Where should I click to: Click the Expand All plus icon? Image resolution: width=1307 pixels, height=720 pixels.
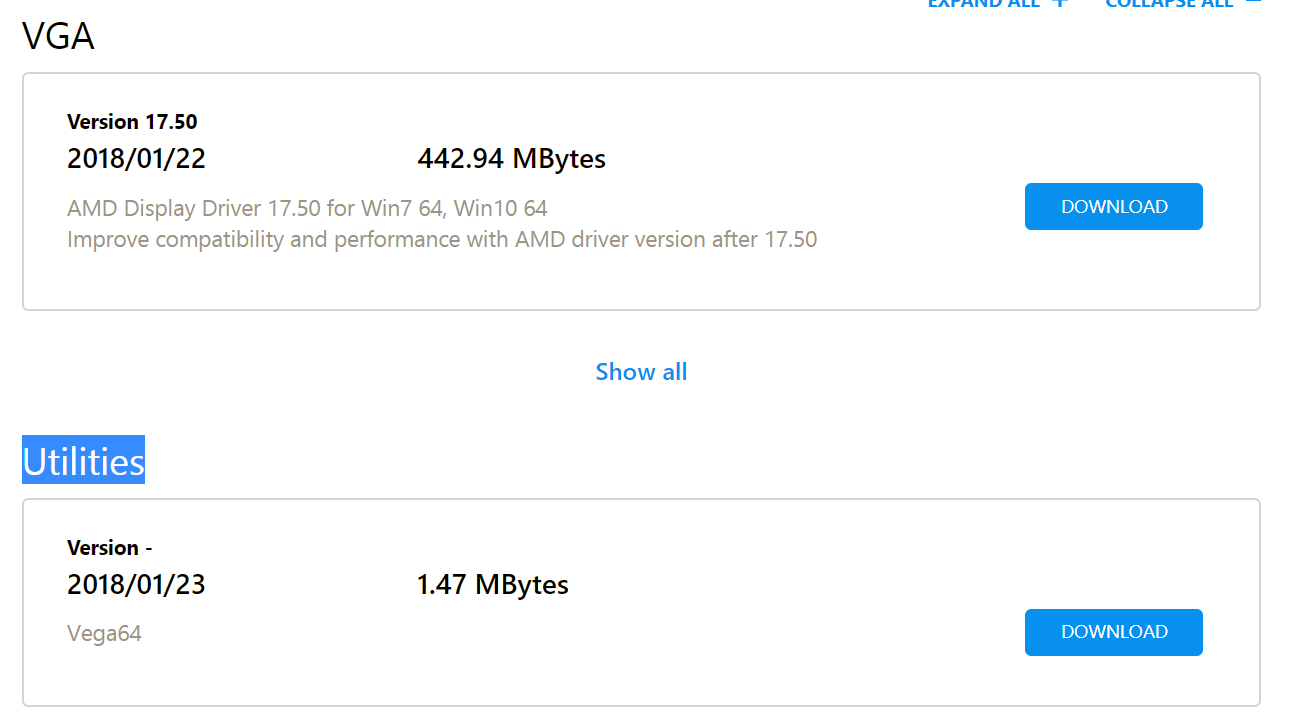(1060, 3)
